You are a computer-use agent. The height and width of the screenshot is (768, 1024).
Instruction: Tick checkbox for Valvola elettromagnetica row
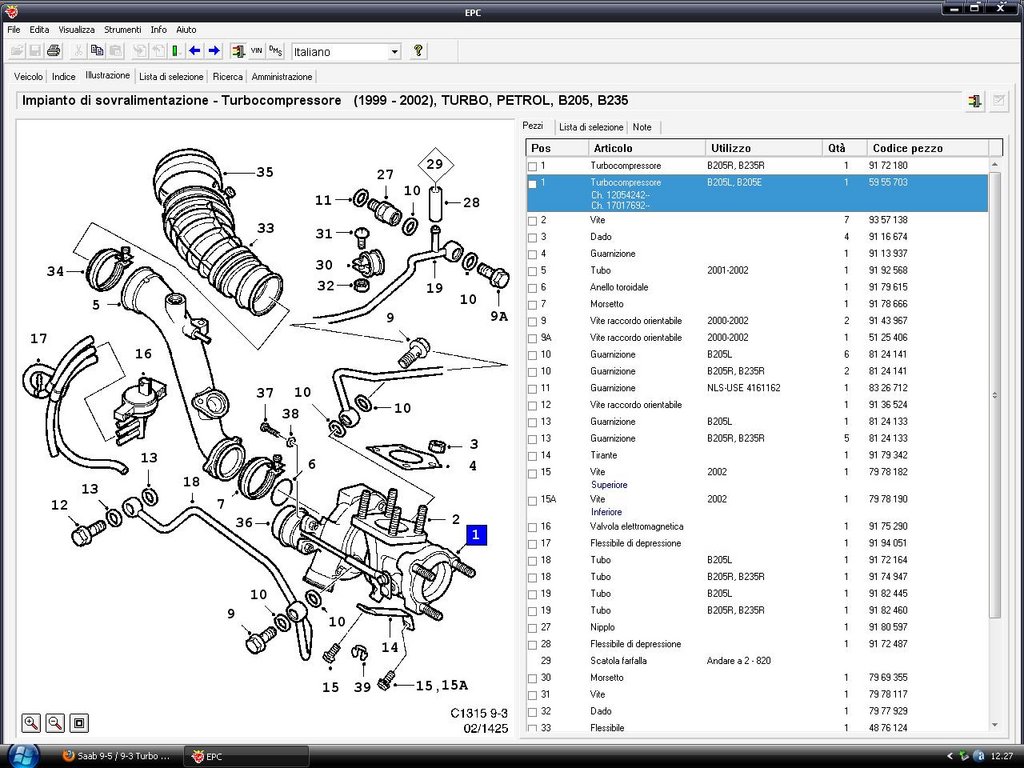pyautogui.click(x=533, y=527)
